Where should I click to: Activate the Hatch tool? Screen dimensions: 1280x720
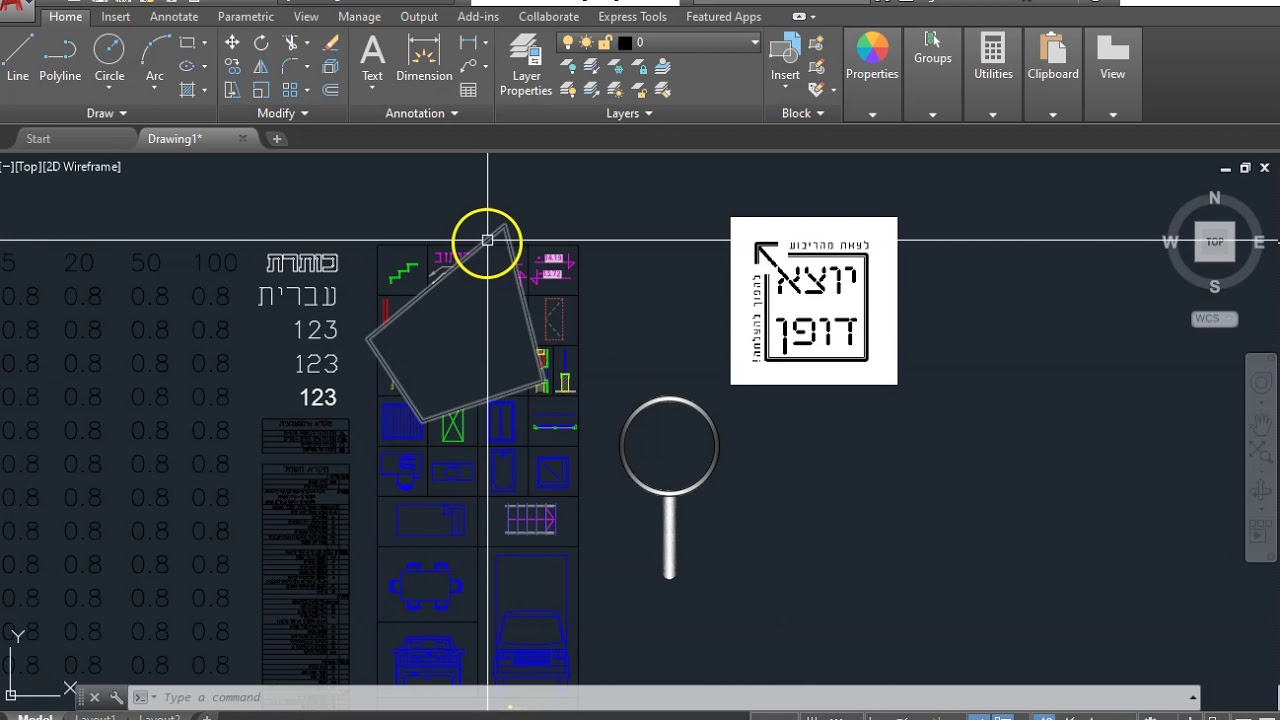click(x=187, y=90)
